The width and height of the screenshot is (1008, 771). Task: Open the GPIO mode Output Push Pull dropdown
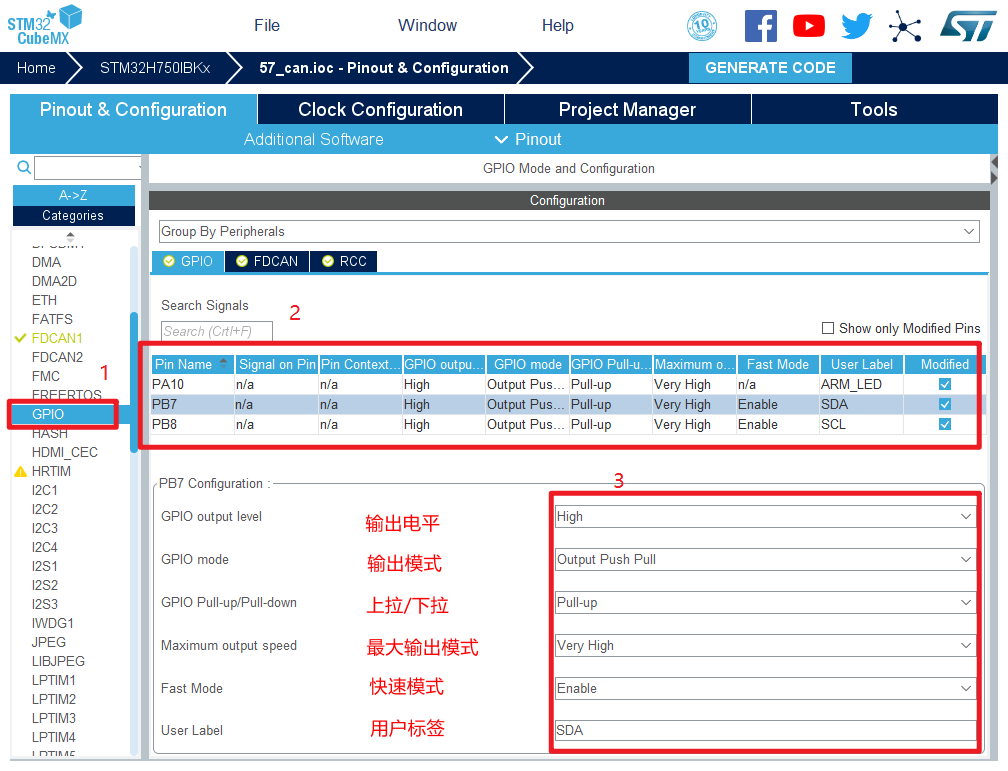coord(765,560)
